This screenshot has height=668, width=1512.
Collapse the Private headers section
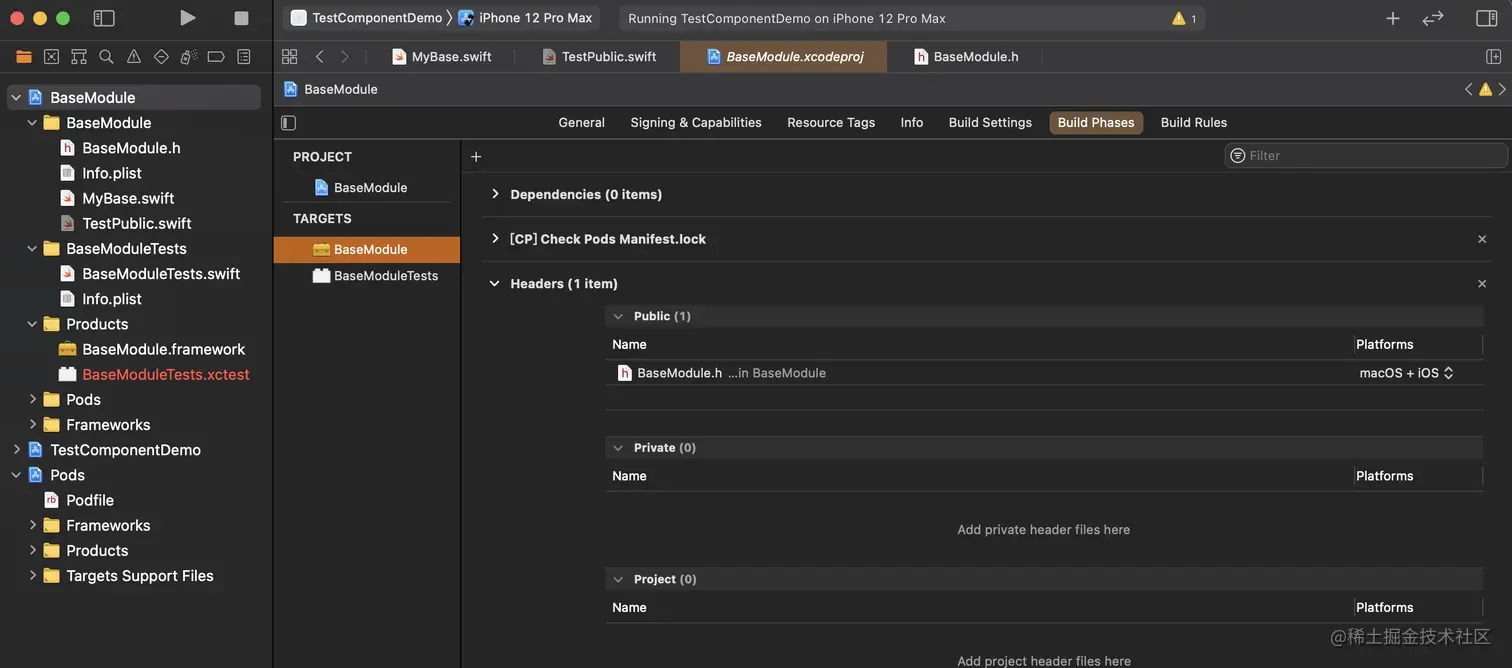click(x=618, y=448)
